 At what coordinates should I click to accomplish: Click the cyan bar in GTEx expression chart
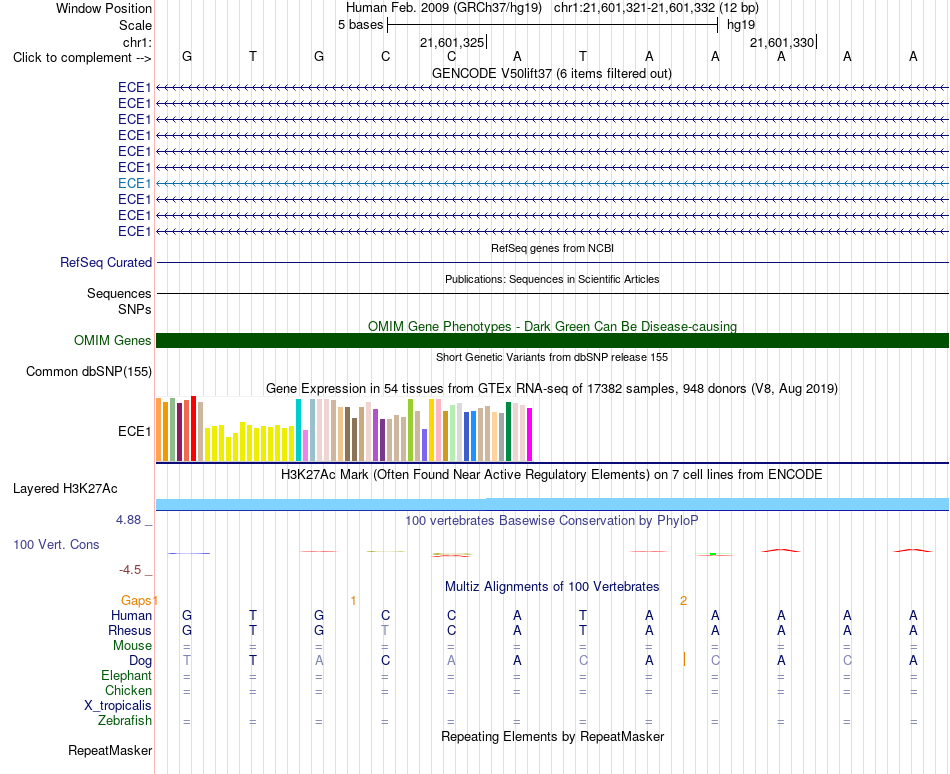click(x=298, y=430)
